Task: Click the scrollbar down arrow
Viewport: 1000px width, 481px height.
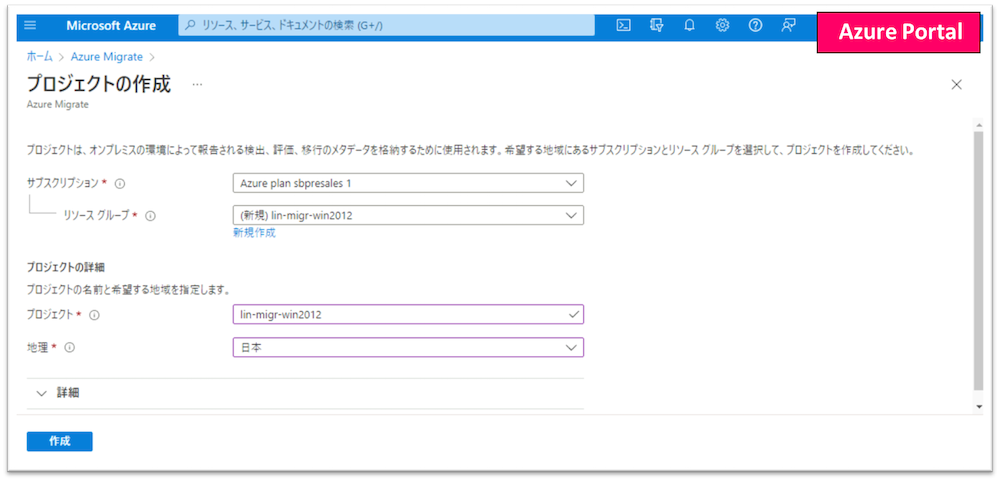Action: (x=978, y=406)
